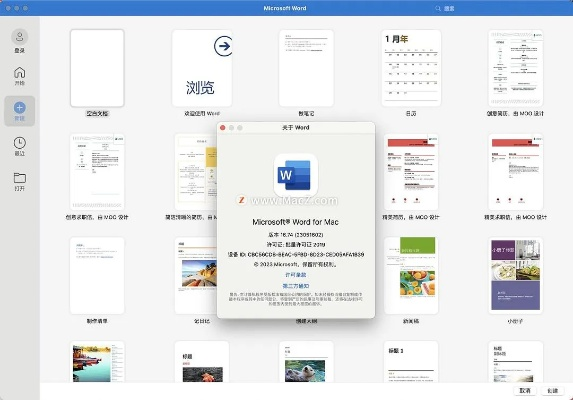Open the license terms link in About dialog
The width and height of the screenshot is (573, 400).
tap(296, 275)
